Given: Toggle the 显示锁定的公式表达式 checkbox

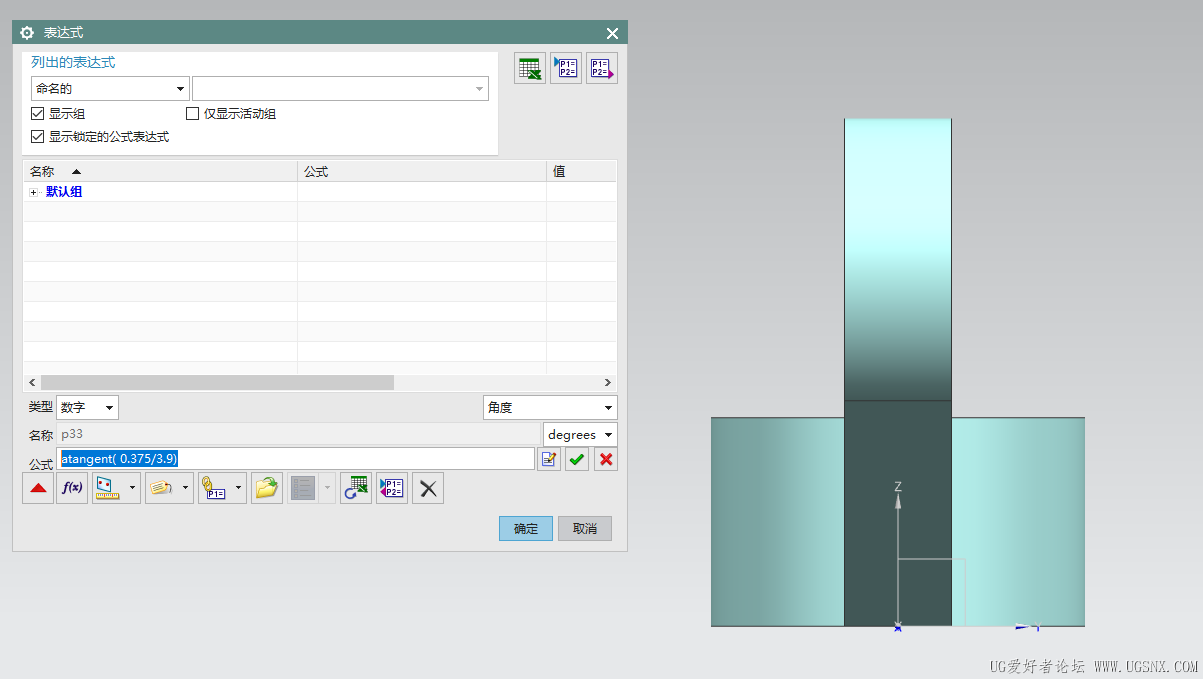Looking at the screenshot, I should tap(38, 137).
